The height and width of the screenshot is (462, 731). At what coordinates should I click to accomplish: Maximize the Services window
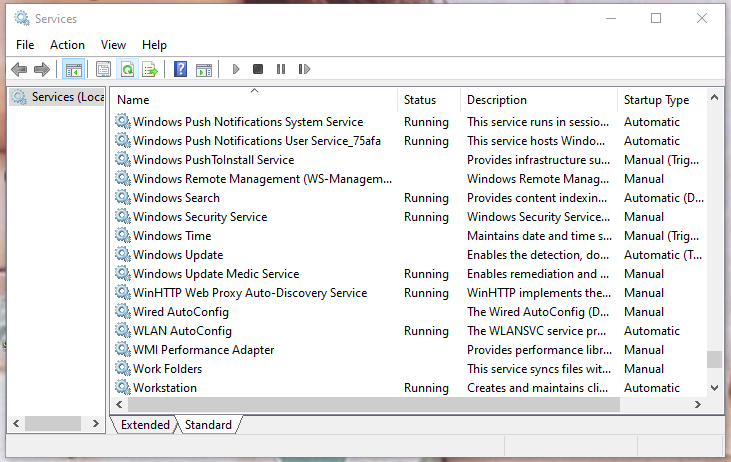coord(656,18)
